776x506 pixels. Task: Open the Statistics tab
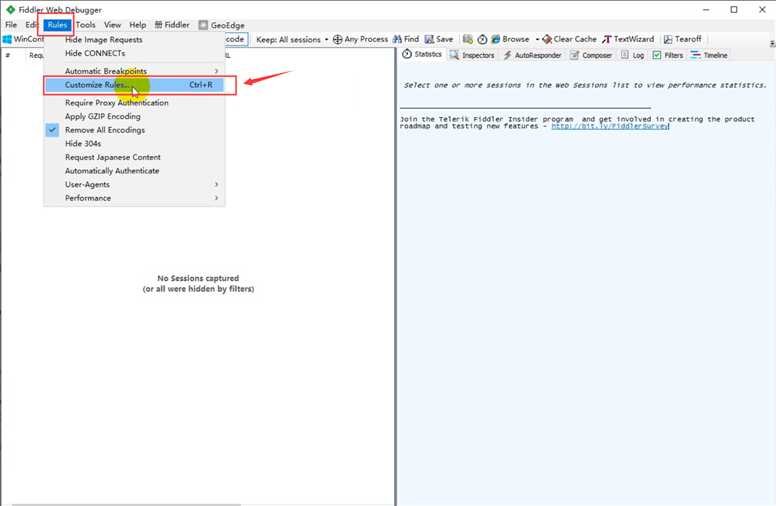(422, 54)
